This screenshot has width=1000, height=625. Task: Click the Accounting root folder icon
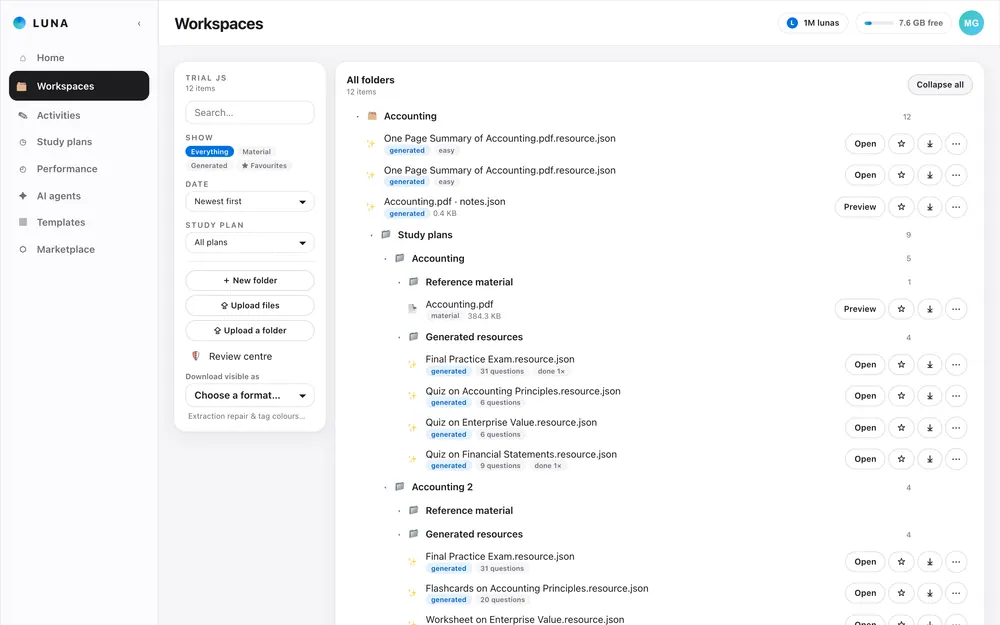(372, 116)
